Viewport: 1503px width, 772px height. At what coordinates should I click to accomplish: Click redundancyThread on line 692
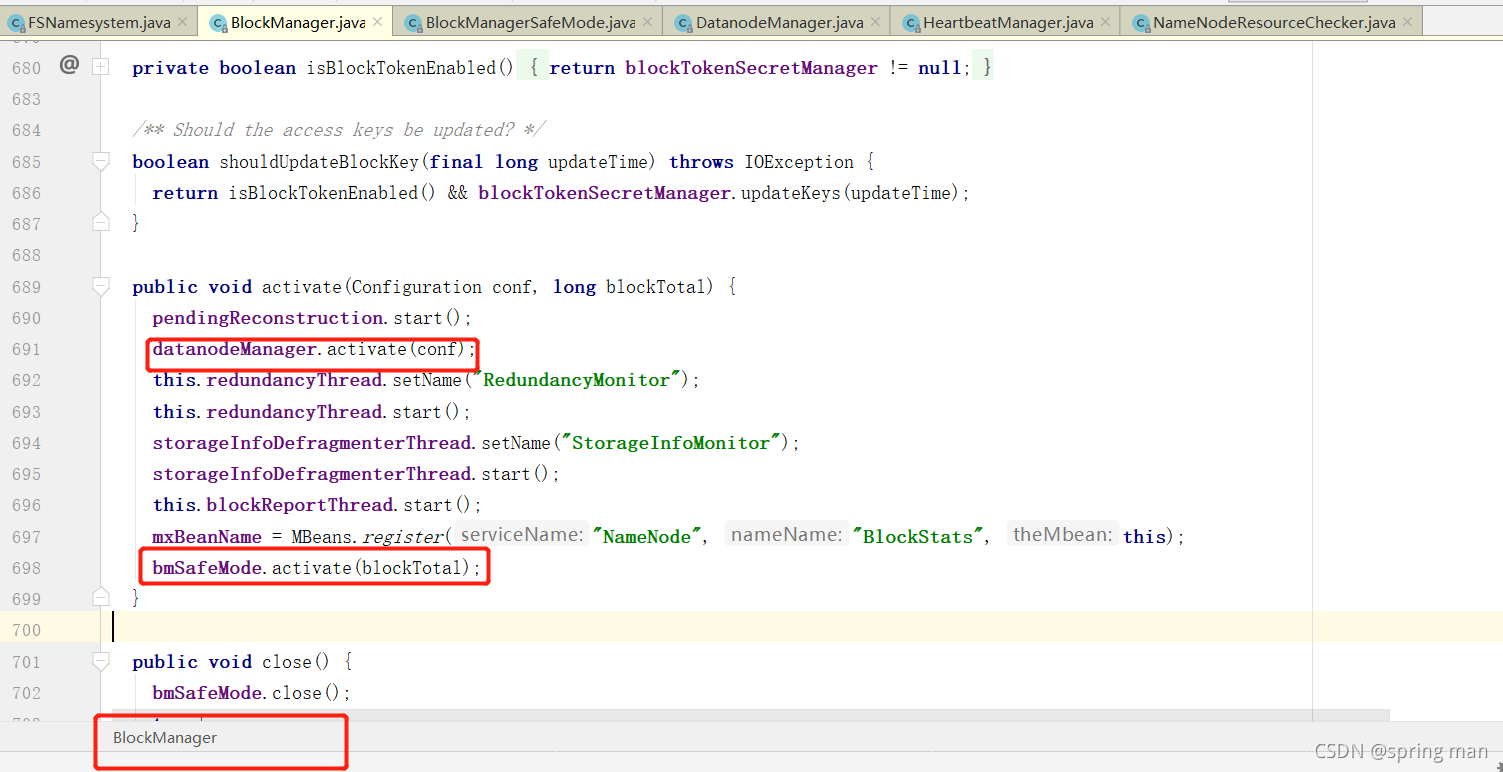pos(295,380)
